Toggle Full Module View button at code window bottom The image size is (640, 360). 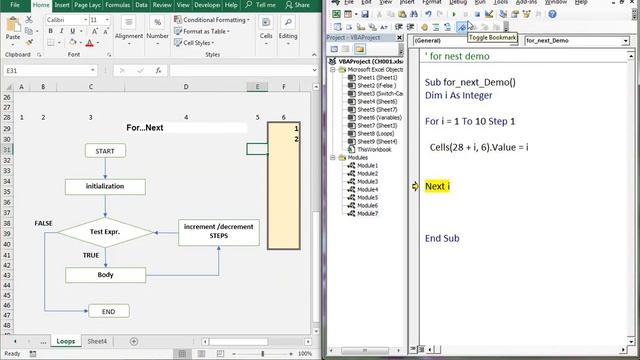point(421,349)
